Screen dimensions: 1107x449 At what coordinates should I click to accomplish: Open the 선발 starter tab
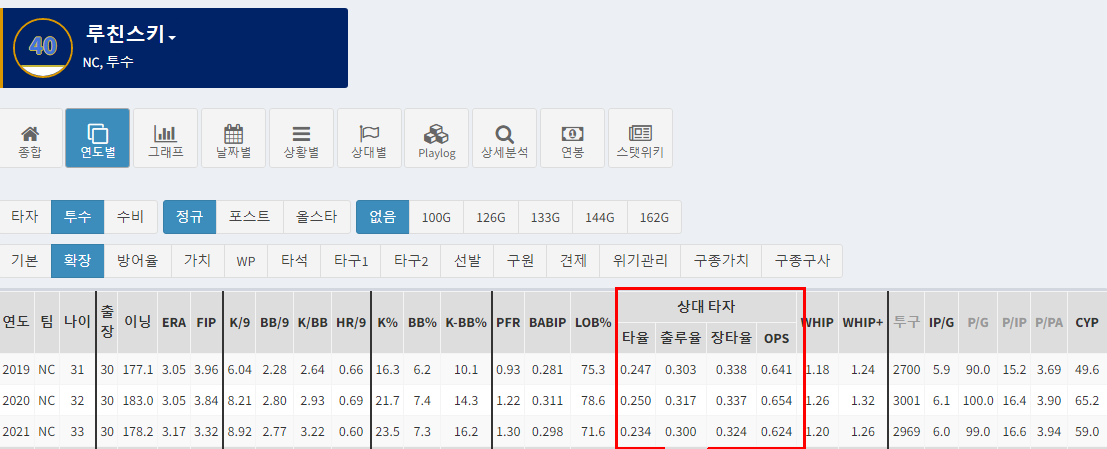click(467, 261)
